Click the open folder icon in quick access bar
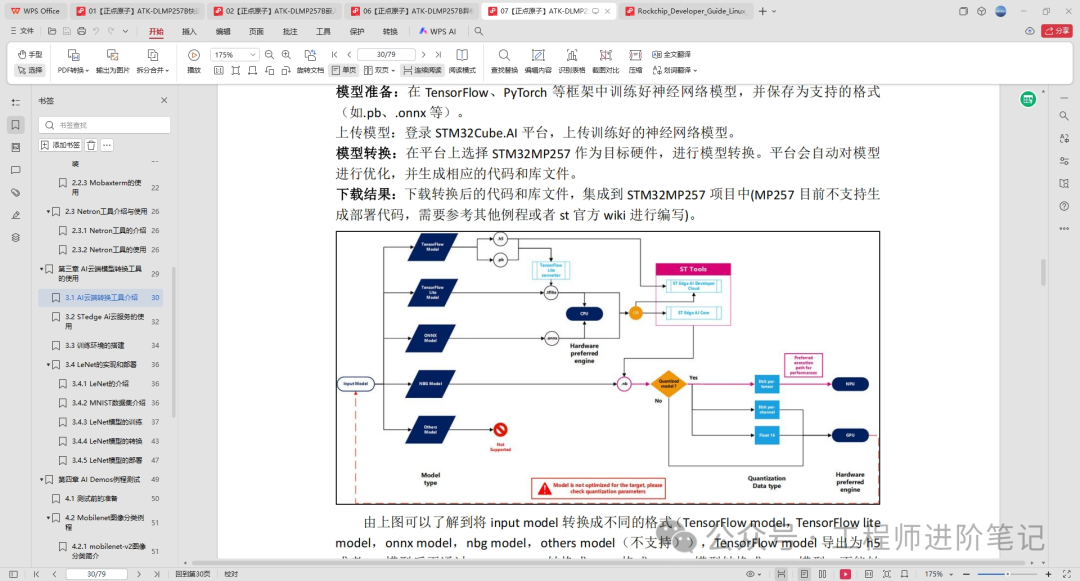Image resolution: width=1080 pixels, height=581 pixels. (52, 31)
